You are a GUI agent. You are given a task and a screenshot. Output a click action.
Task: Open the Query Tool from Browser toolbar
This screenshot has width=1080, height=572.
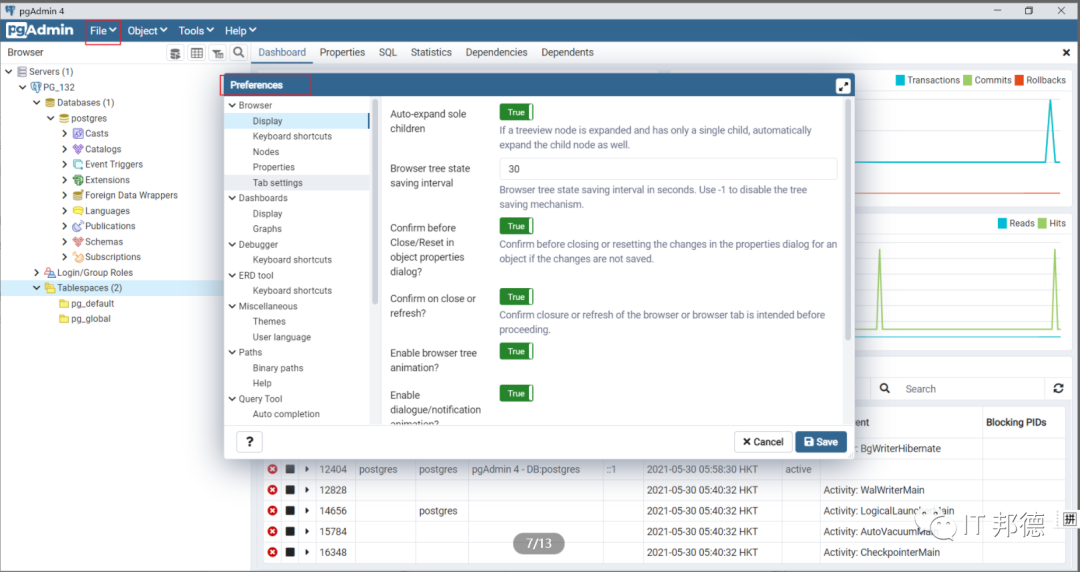pos(175,53)
